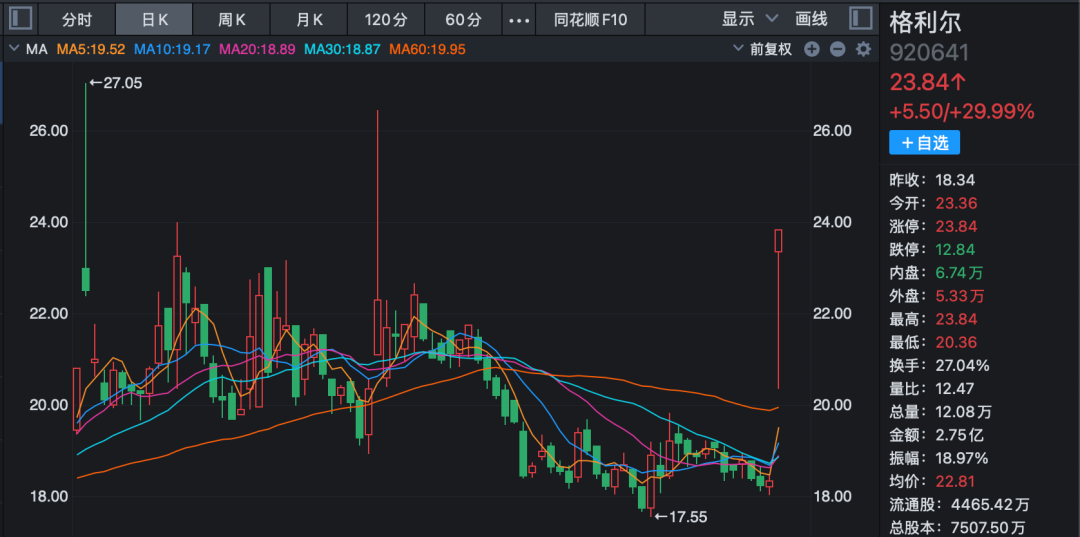Open the 画线 drawing tools
This screenshot has width=1080, height=537.
[811, 19]
